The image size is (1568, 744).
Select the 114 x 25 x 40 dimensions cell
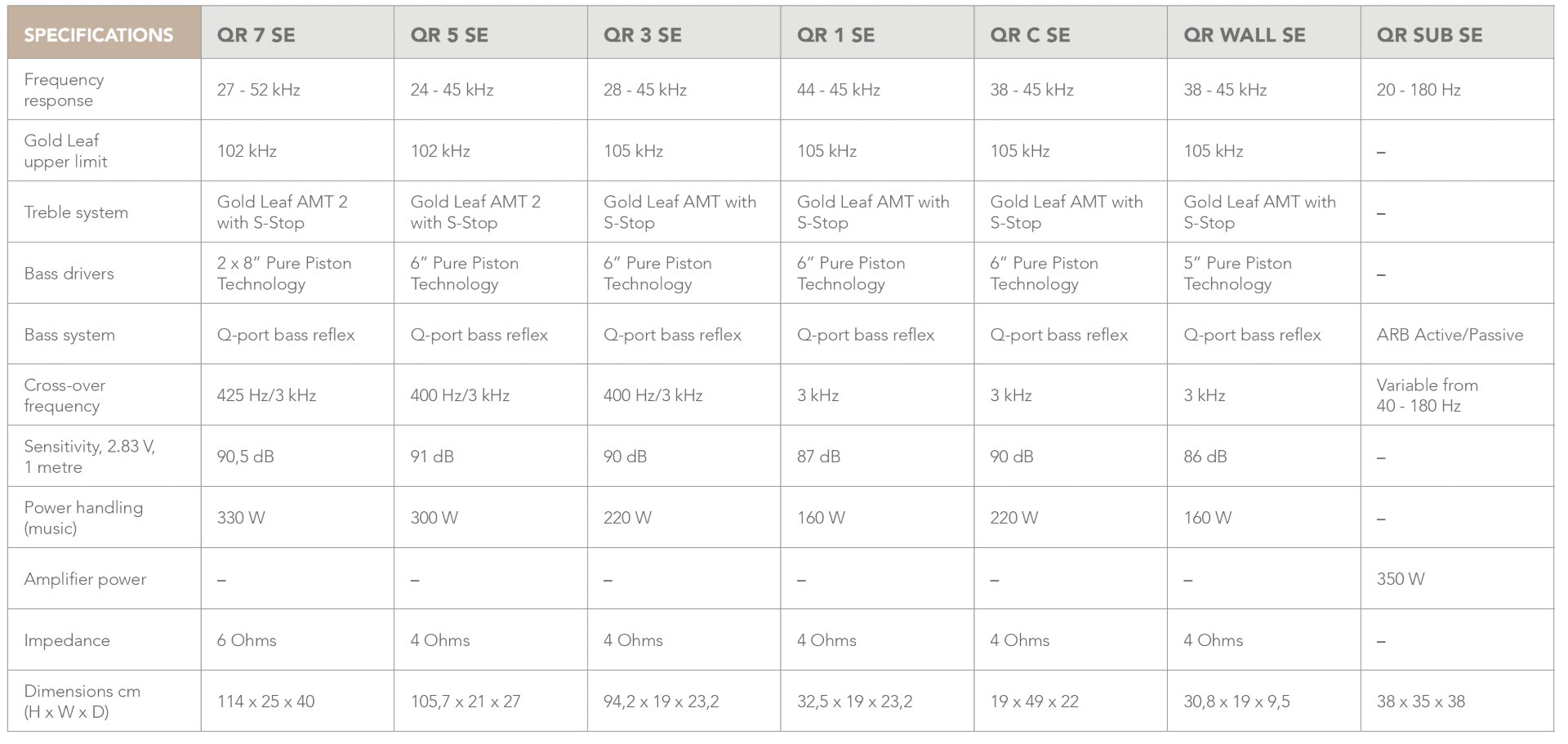coord(265,702)
